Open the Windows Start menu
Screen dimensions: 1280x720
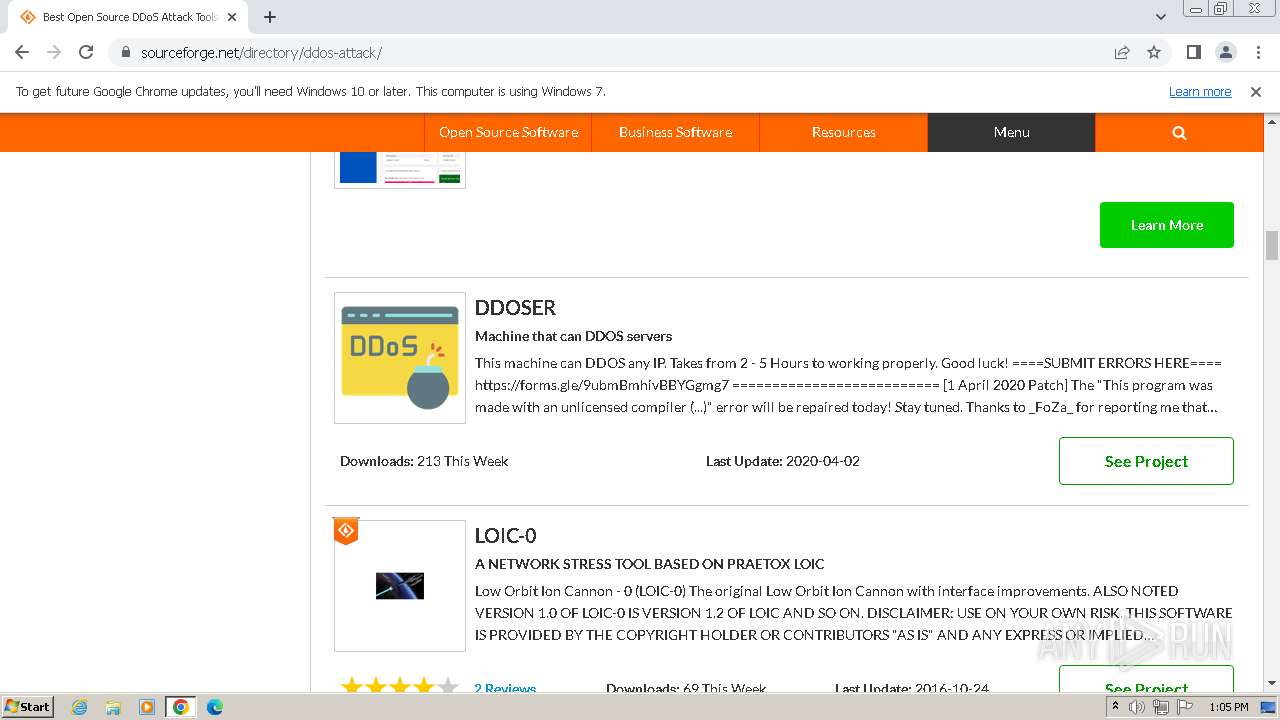28,706
